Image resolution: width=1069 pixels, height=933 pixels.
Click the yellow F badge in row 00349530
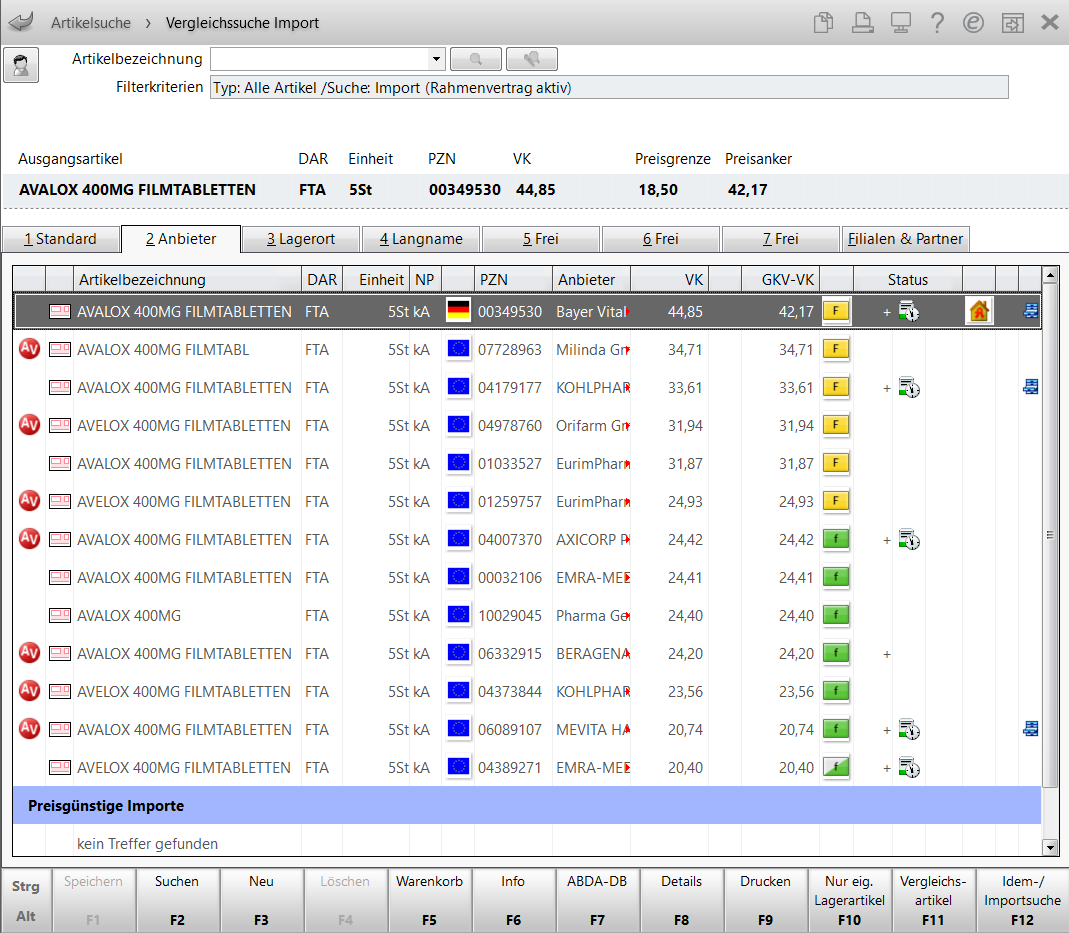tap(836, 311)
